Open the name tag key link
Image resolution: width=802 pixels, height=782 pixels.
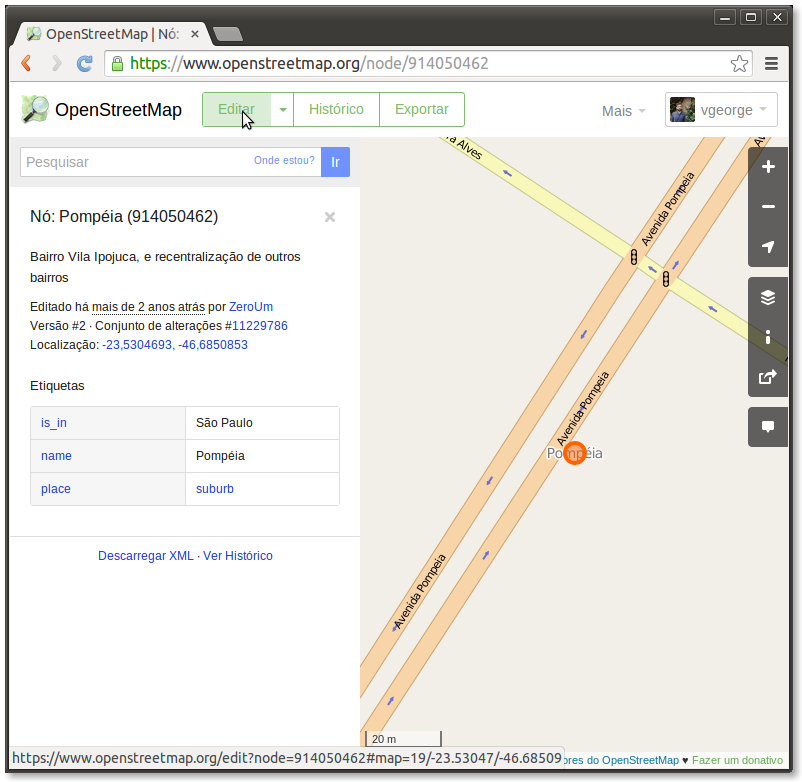(x=56, y=456)
